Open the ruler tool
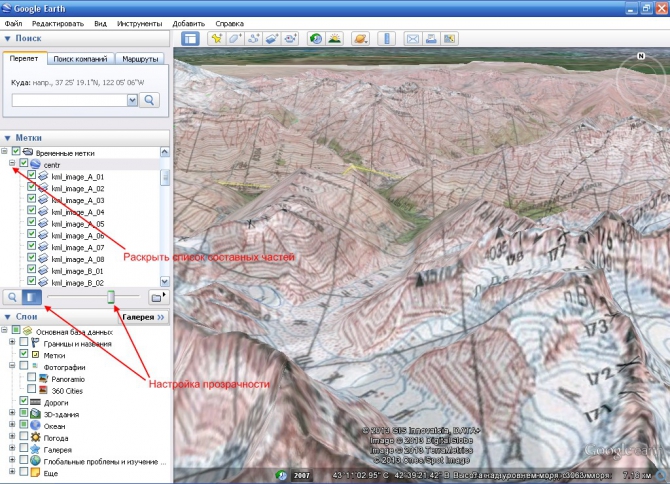Viewport: 670px width, 484px height. pos(386,39)
